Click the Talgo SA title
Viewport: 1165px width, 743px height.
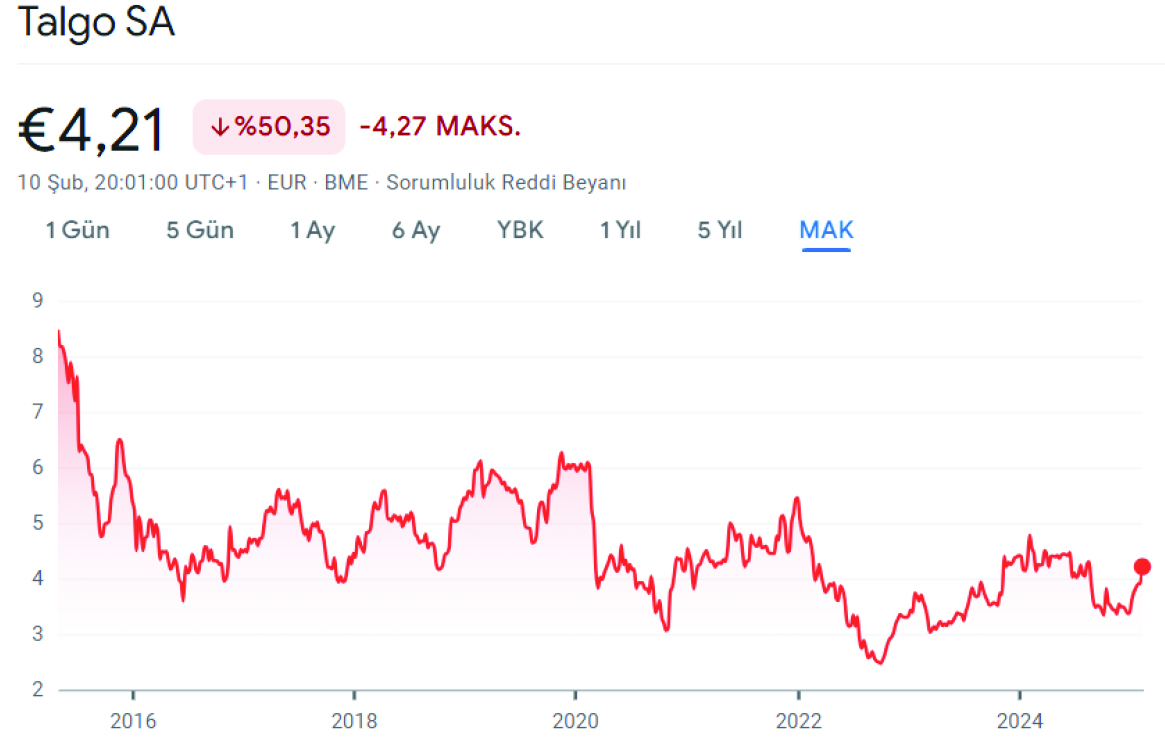96,22
